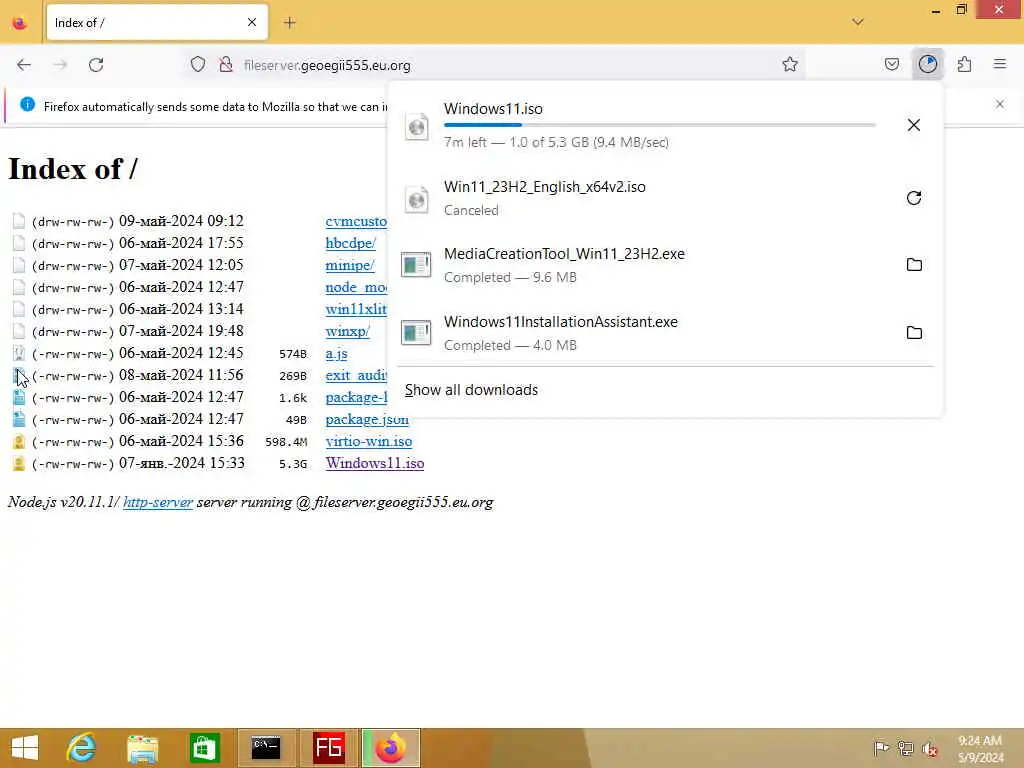Viewport: 1024px width, 768px height.
Task: Open the cvmcusto directory link
Action: coord(356,221)
